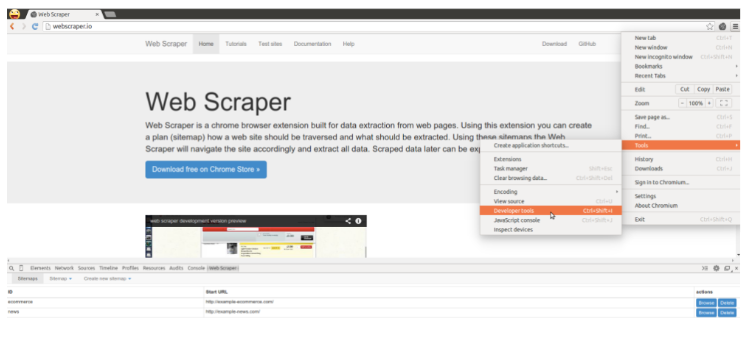This screenshot has height=360, width=752.
Task: Open the Sitemaps tab
Action: 27,279
